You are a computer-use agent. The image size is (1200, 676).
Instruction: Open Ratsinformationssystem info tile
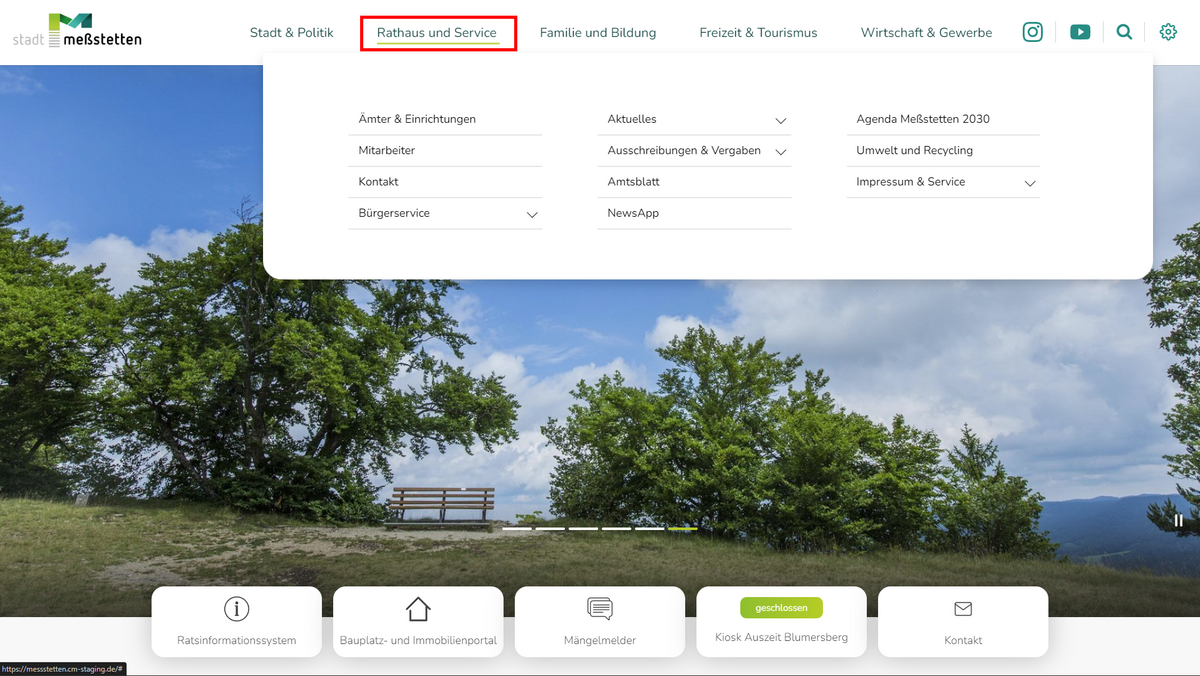click(x=237, y=621)
